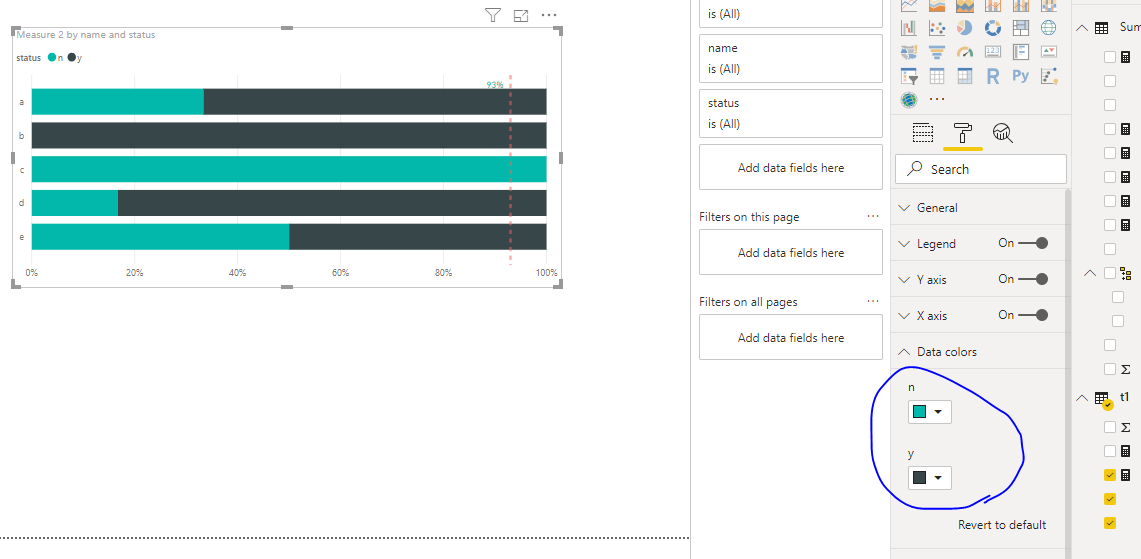Click the 93% reference line label
This screenshot has height=559, width=1141.
(x=495, y=85)
